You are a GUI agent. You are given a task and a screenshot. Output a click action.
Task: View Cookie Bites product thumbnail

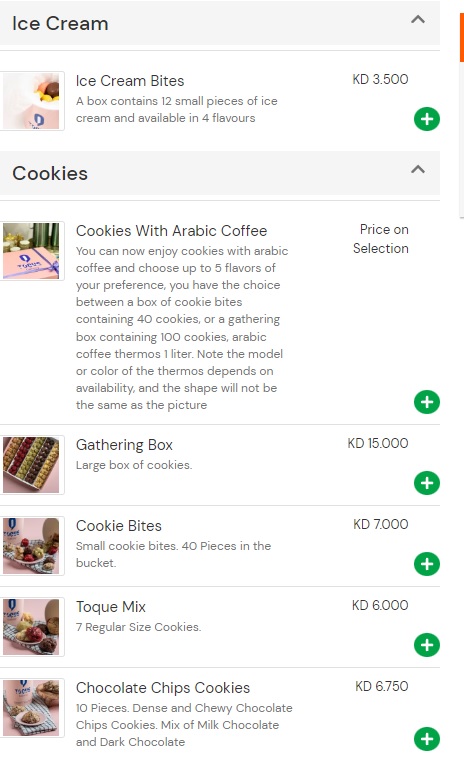[31, 546]
